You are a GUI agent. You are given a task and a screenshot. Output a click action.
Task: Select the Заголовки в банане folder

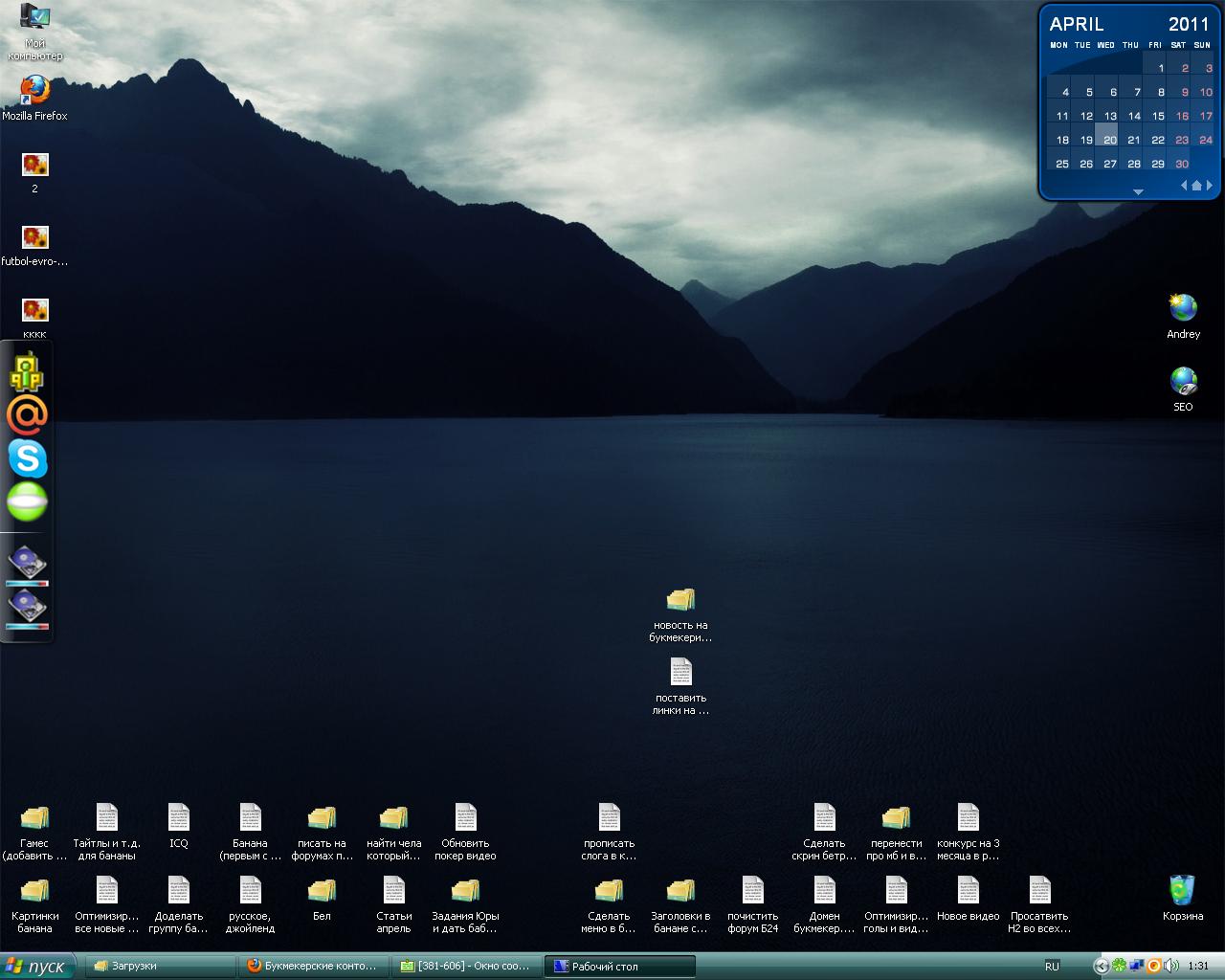(x=680, y=890)
